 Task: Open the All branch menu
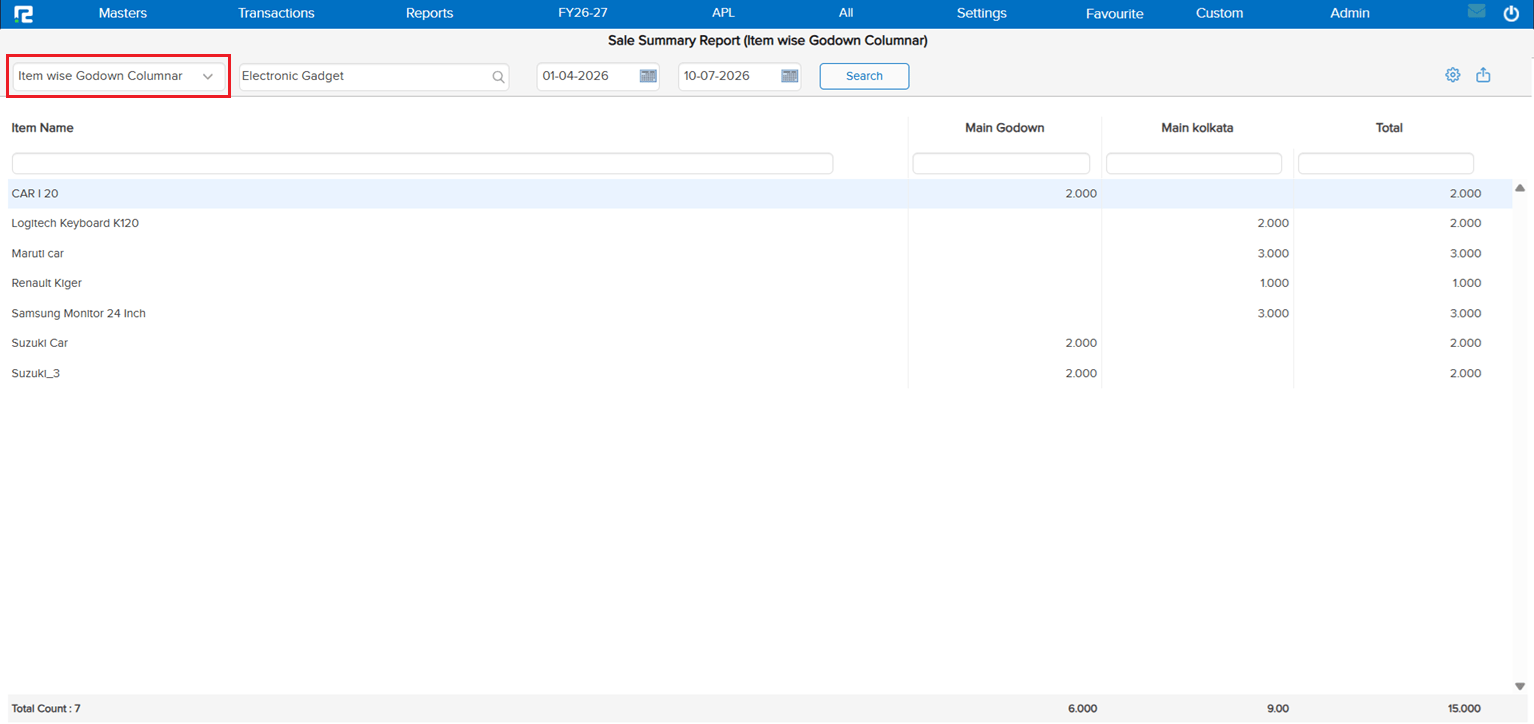pyautogui.click(x=846, y=13)
